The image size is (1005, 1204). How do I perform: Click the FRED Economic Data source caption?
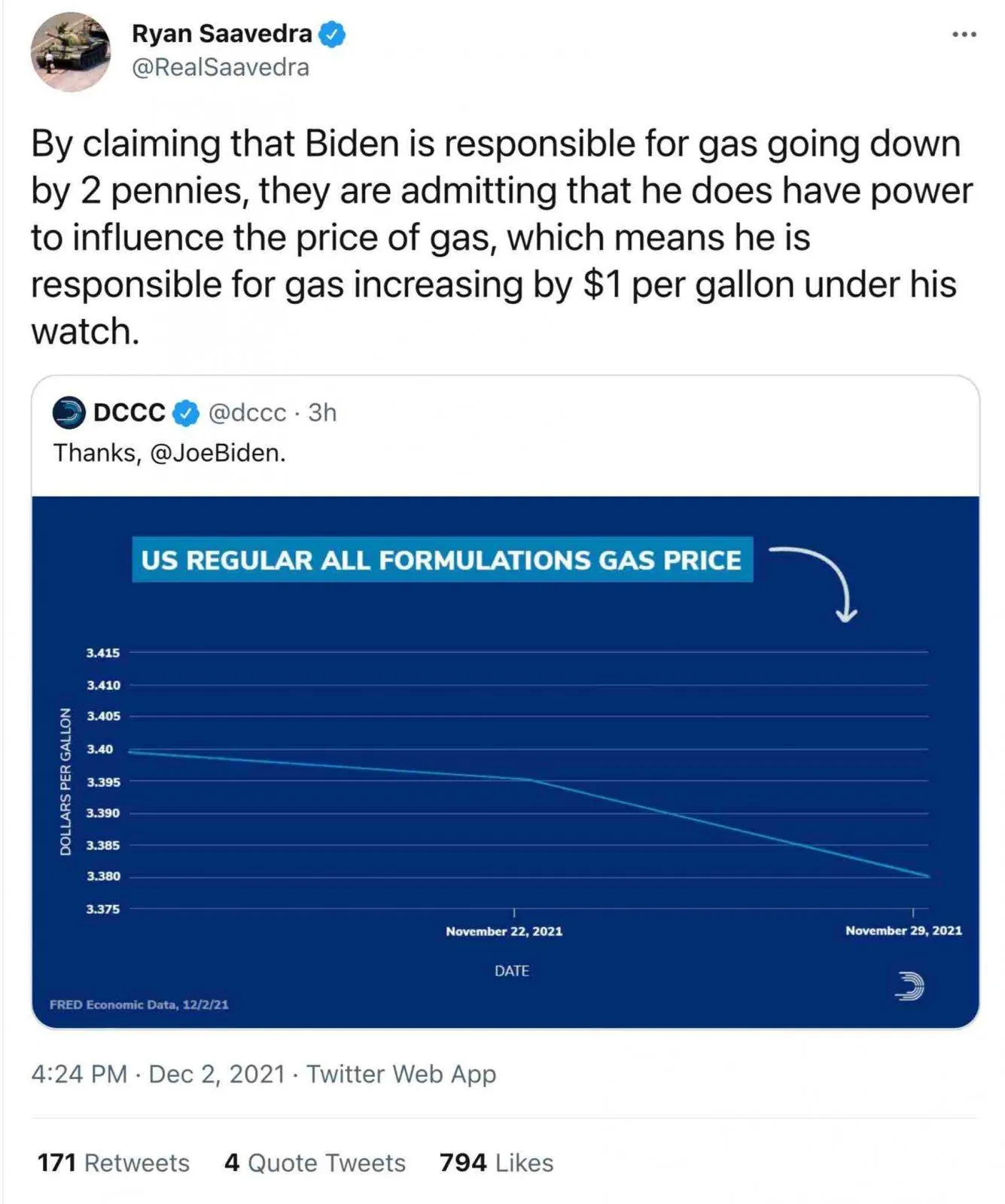139,1005
